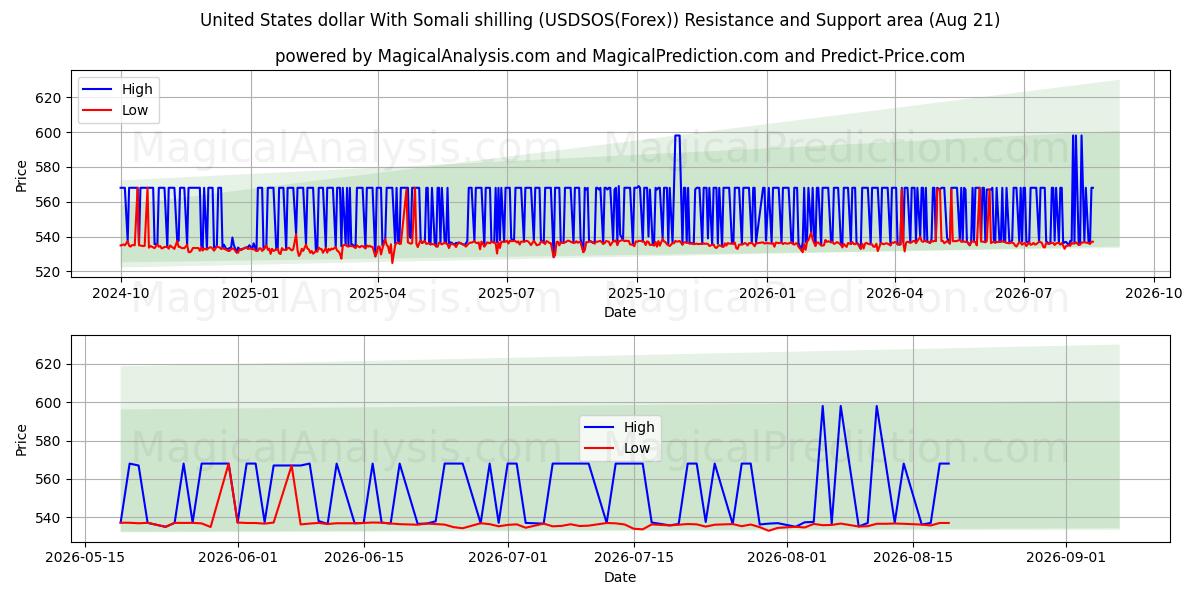Click the 2026-08-01 date tick
The height and width of the screenshot is (600, 1200).
click(x=786, y=559)
